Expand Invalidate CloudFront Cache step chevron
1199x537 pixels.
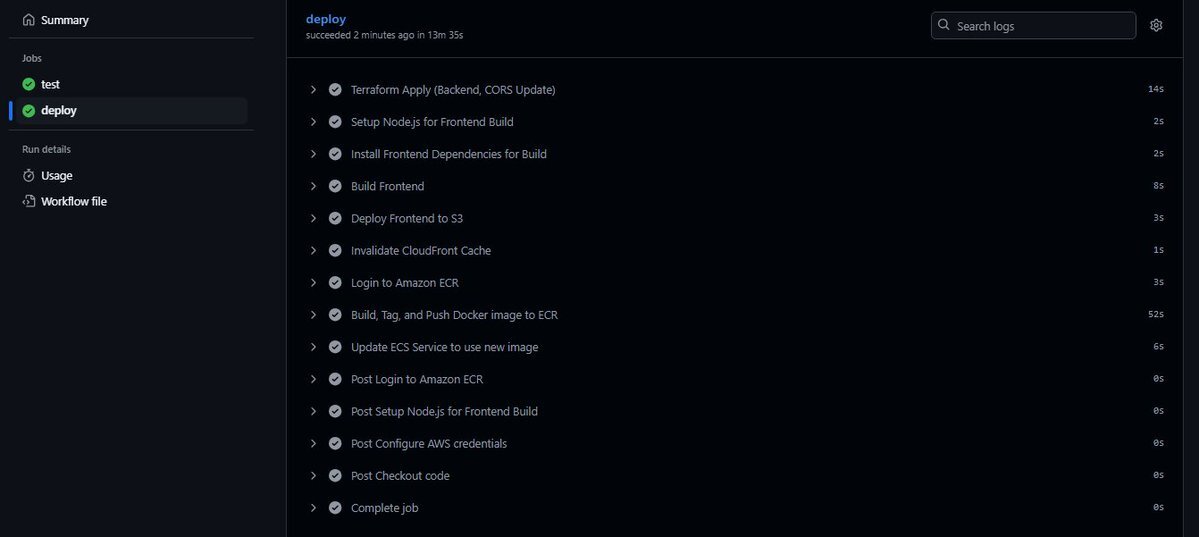(x=313, y=250)
